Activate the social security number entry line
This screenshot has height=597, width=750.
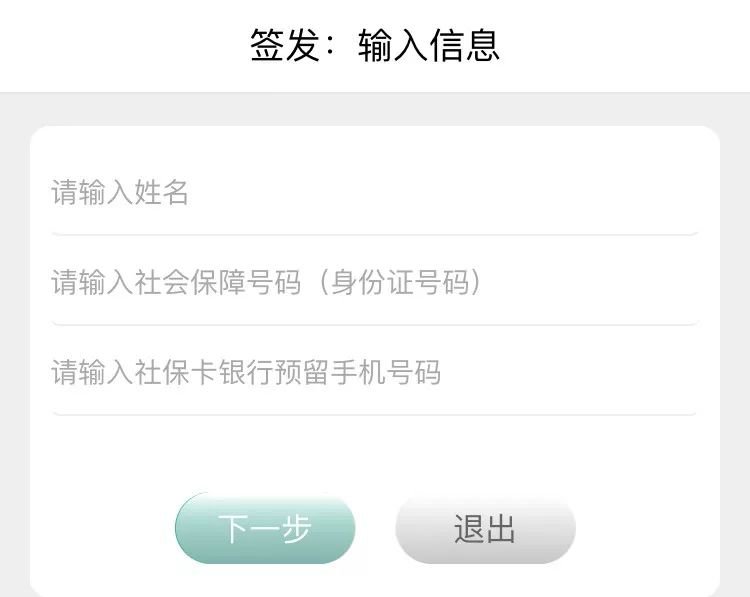(x=374, y=283)
